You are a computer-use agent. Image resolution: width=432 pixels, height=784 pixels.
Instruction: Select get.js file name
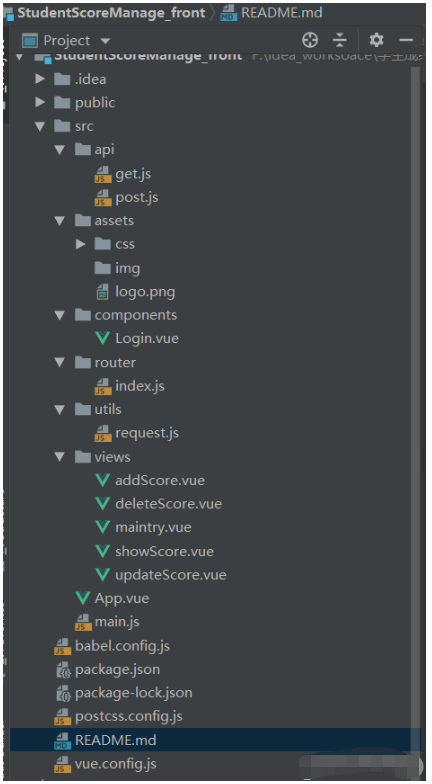pyautogui.click(x=133, y=174)
